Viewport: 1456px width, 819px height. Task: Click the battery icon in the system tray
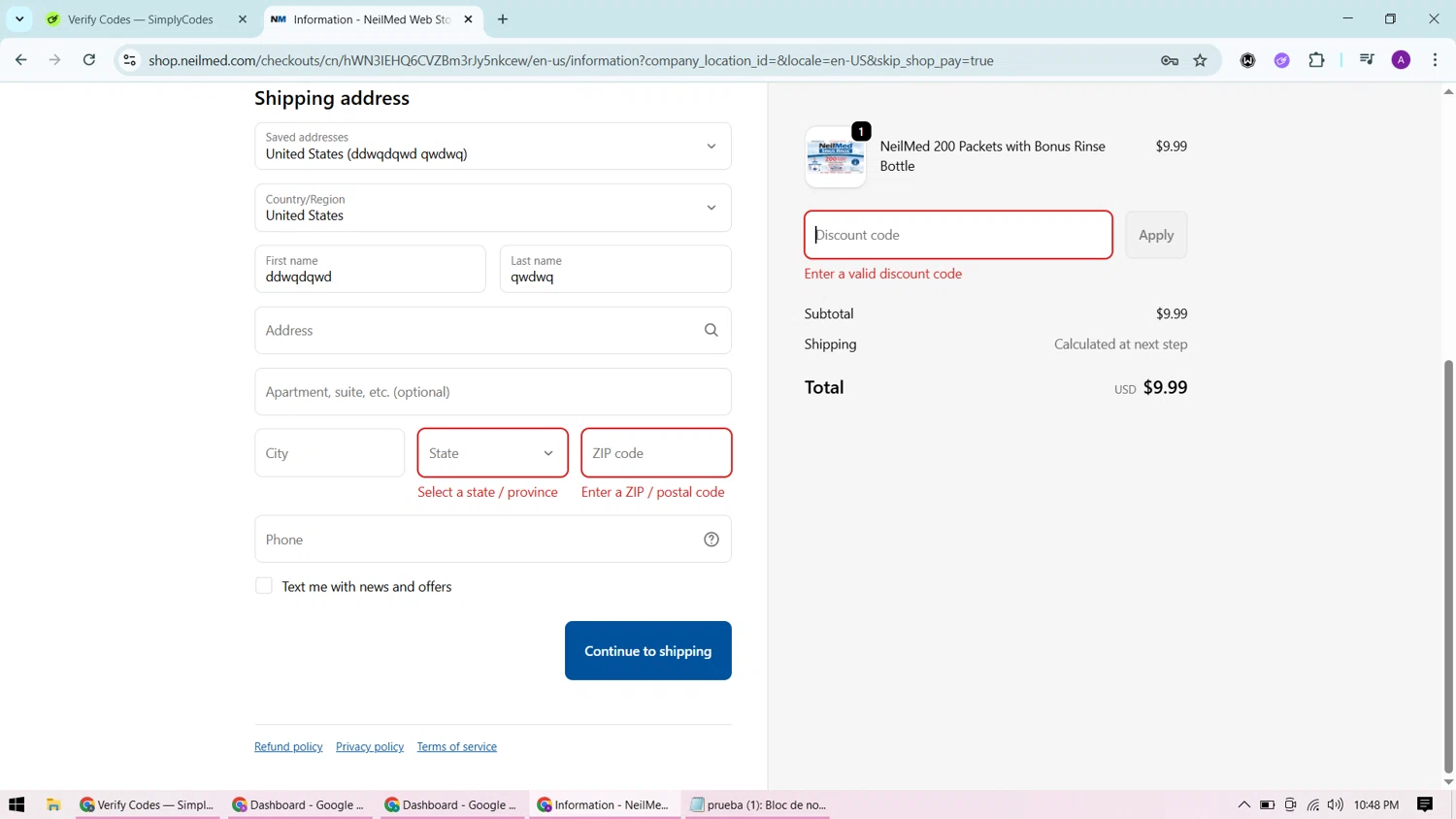pyautogui.click(x=1268, y=804)
